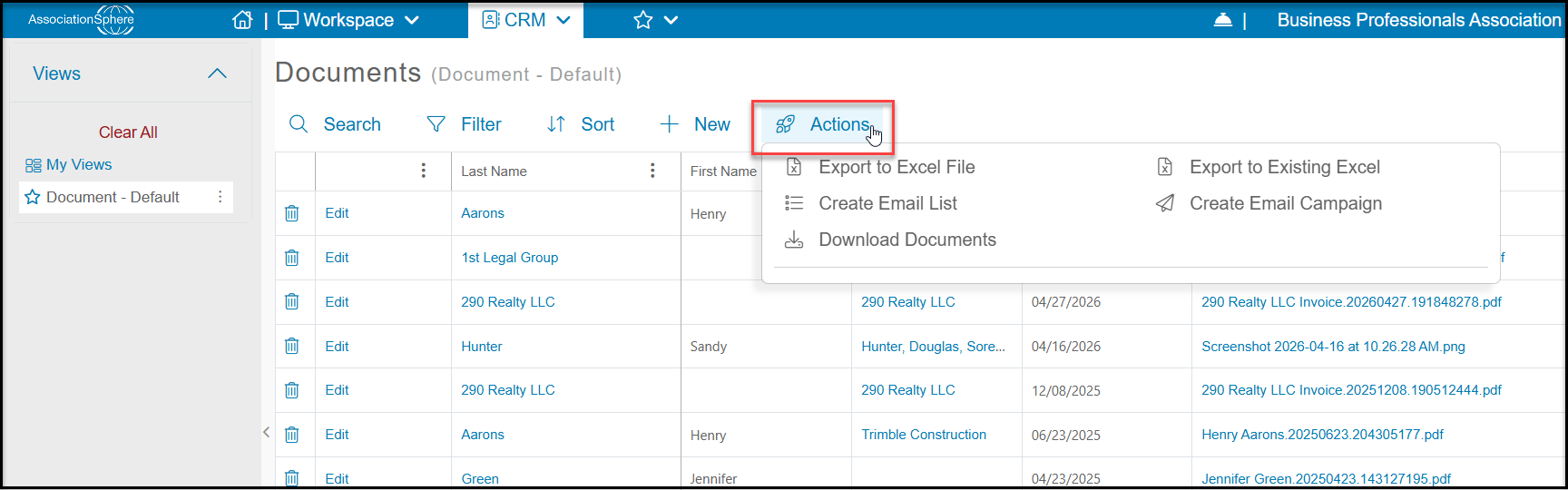Click Business Professionals Association title

(1419, 20)
